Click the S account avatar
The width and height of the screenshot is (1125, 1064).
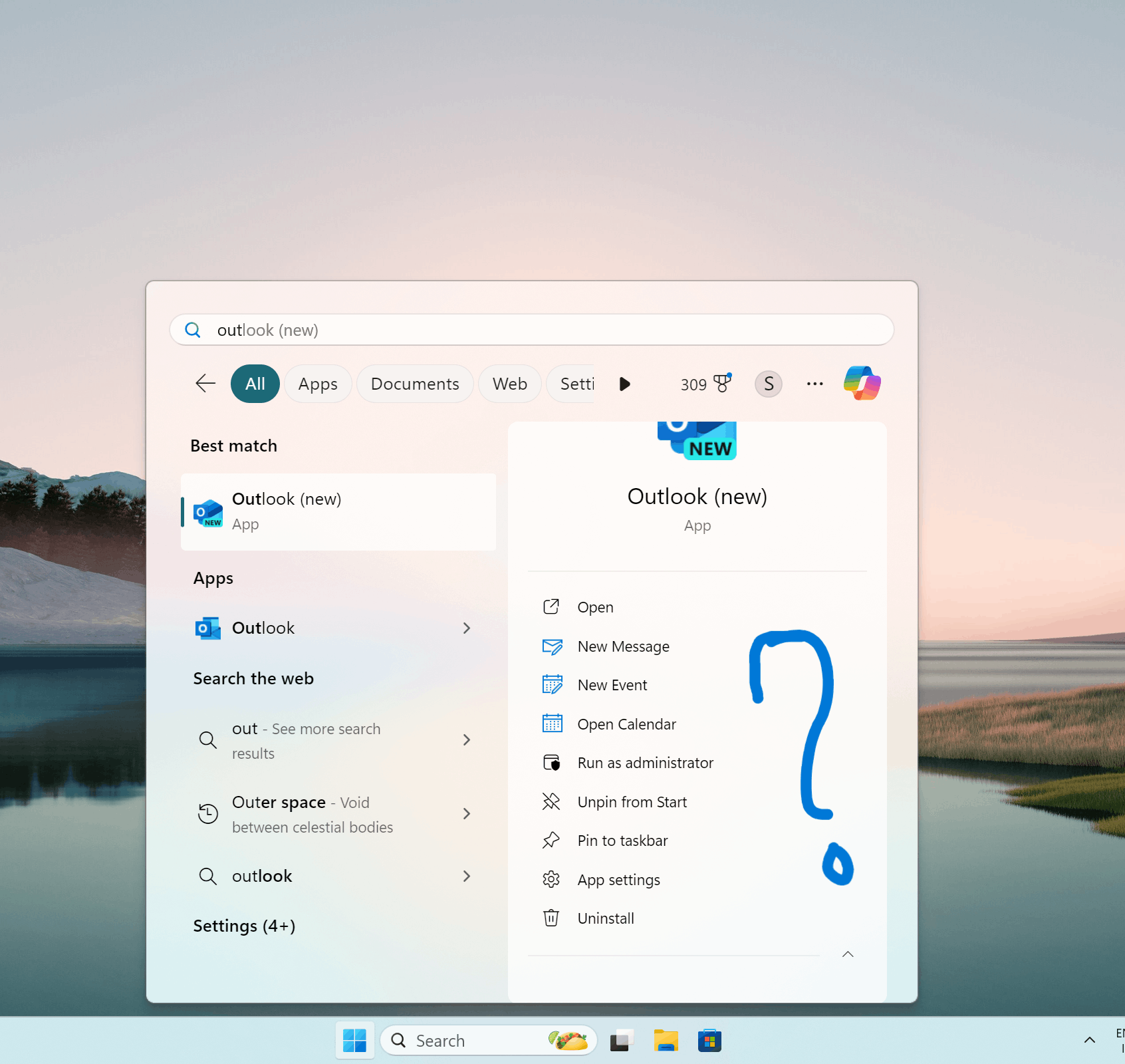(x=769, y=384)
